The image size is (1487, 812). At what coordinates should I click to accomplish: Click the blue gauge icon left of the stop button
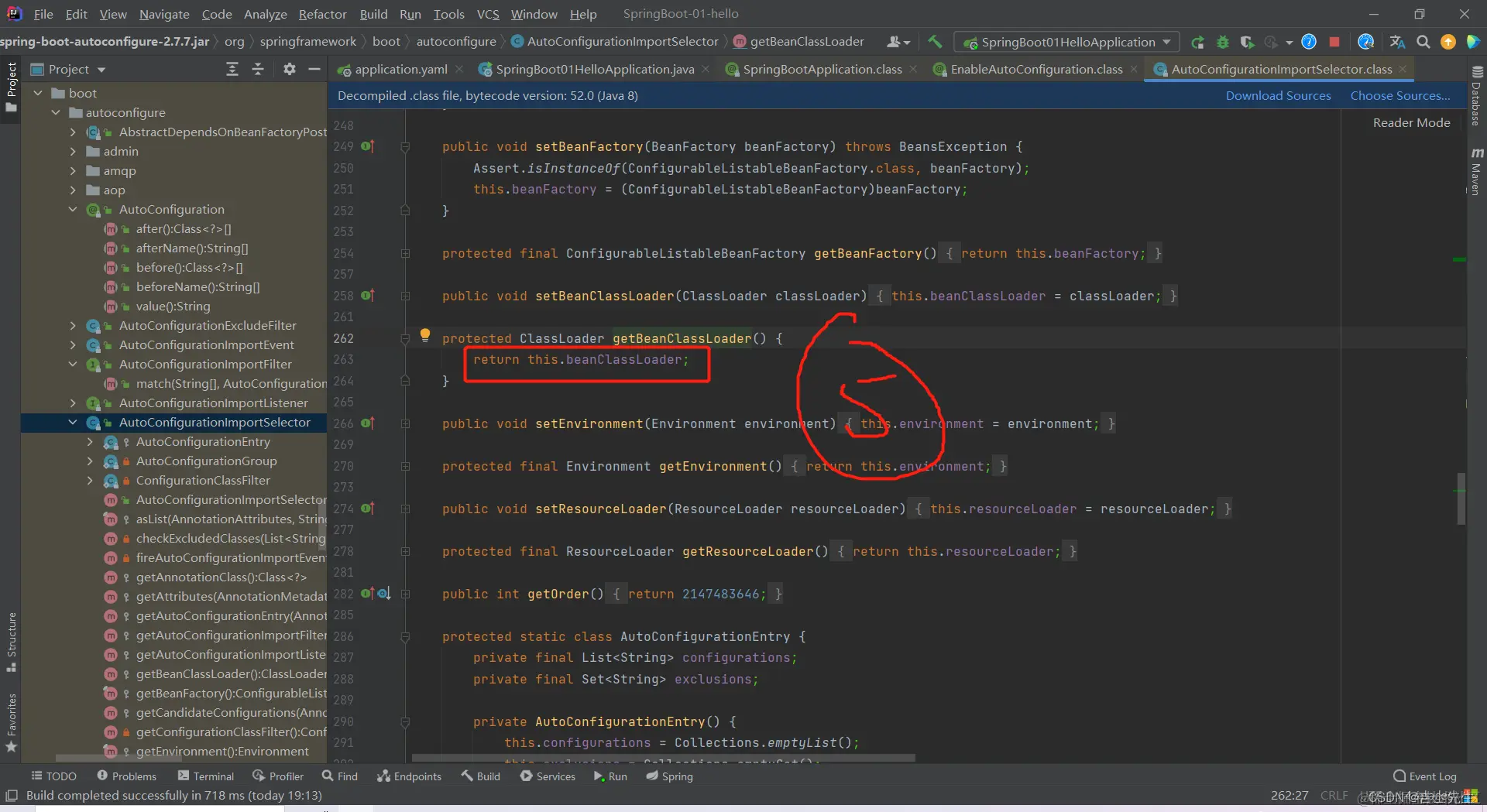click(1309, 42)
